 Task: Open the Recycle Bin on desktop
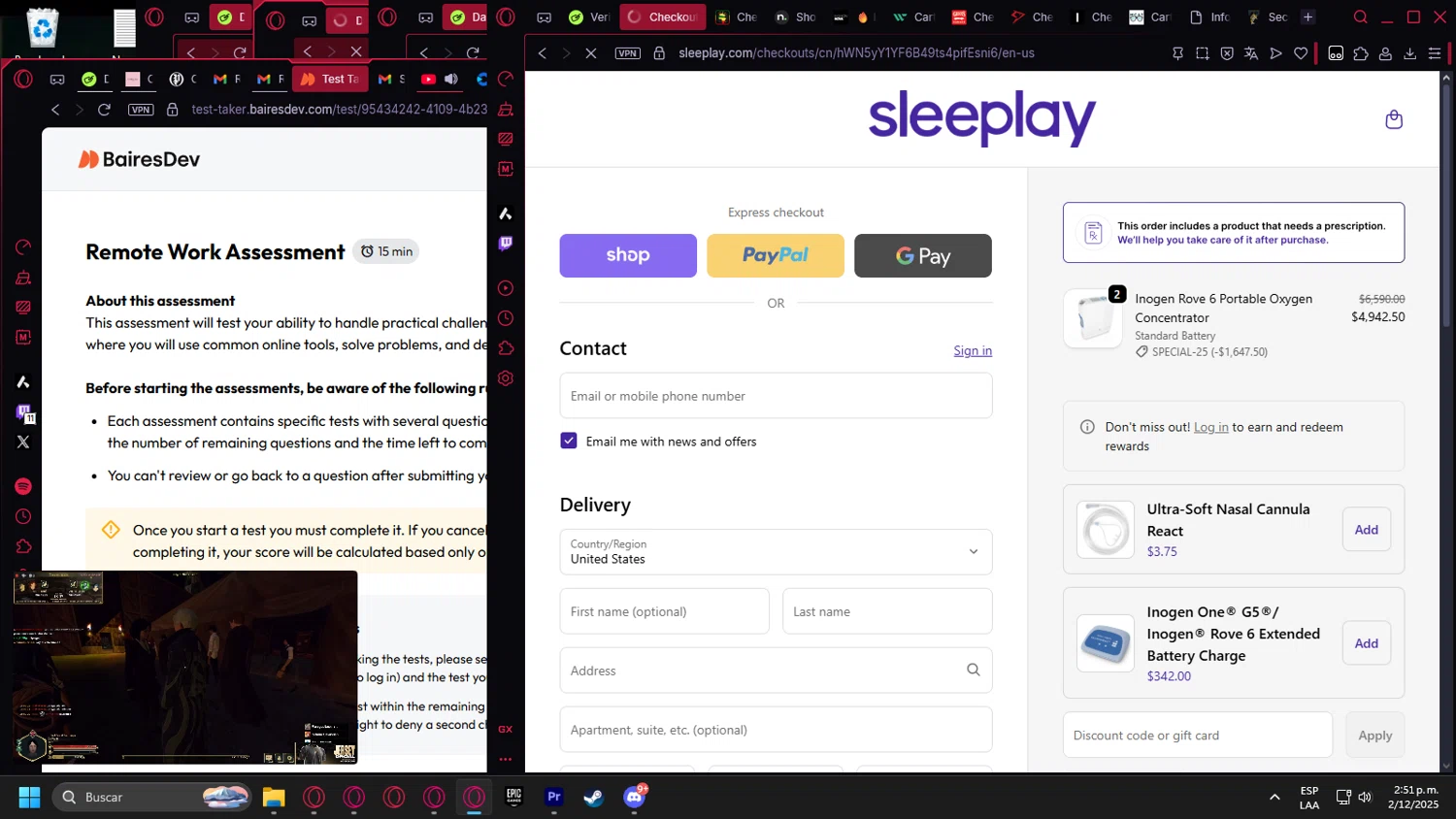[43, 29]
